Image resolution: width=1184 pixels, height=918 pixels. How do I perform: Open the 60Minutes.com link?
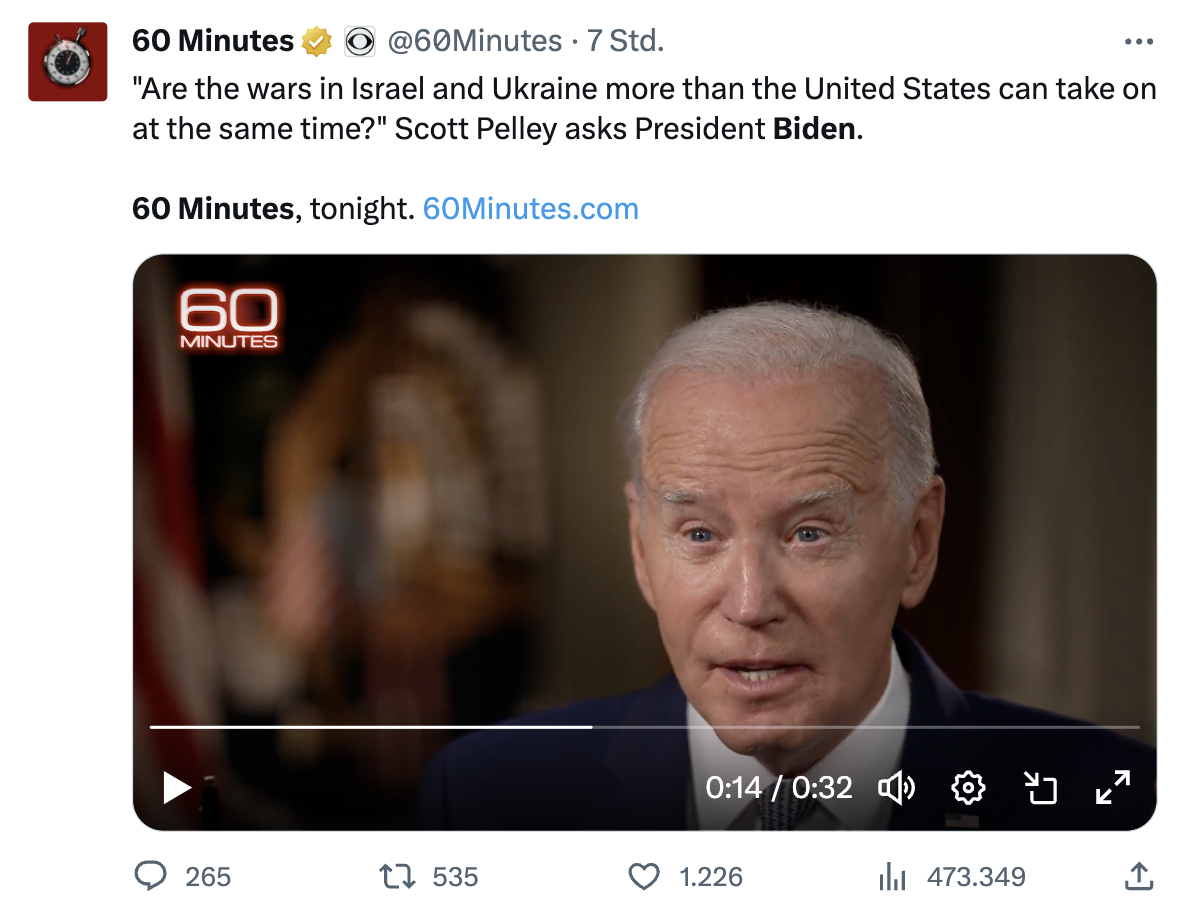click(530, 209)
